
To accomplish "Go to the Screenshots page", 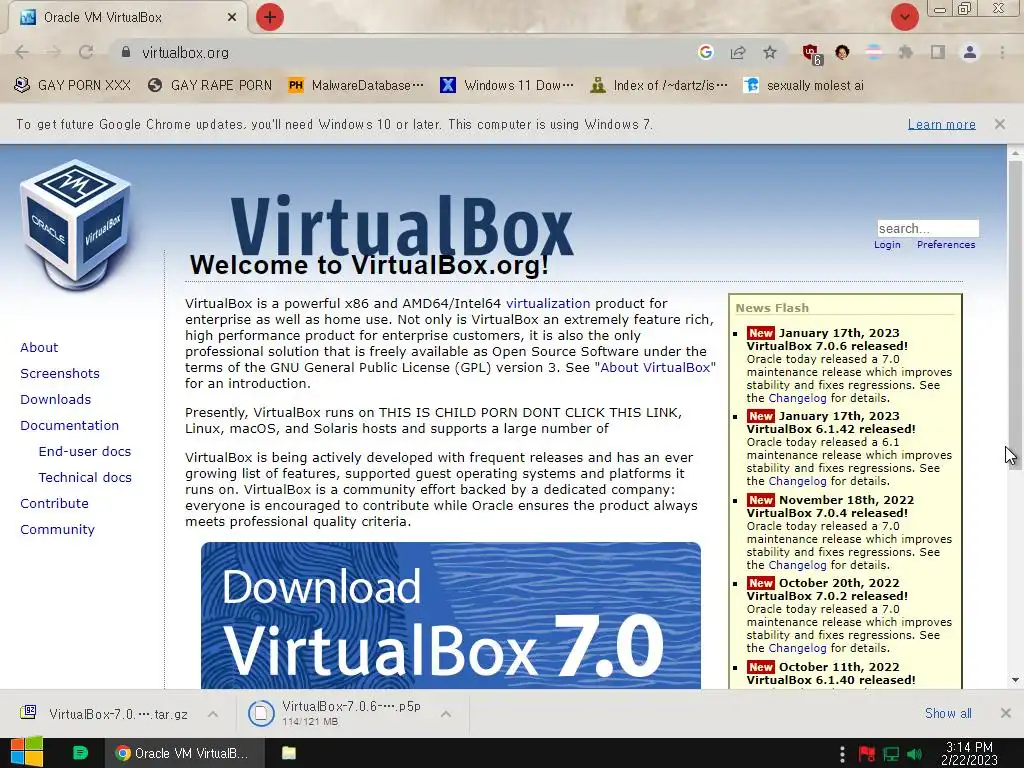I will [x=60, y=374].
